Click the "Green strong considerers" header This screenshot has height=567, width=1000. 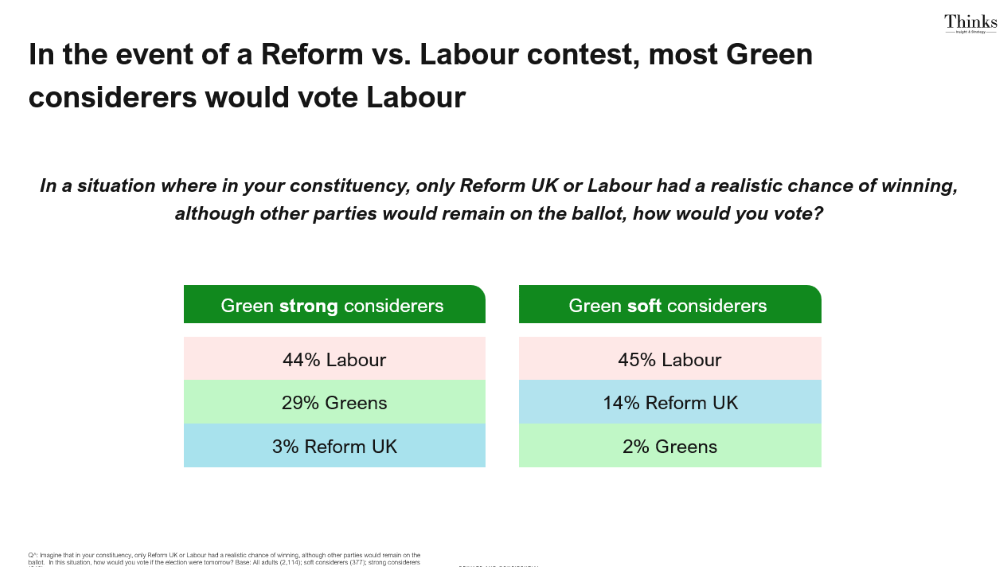334,305
